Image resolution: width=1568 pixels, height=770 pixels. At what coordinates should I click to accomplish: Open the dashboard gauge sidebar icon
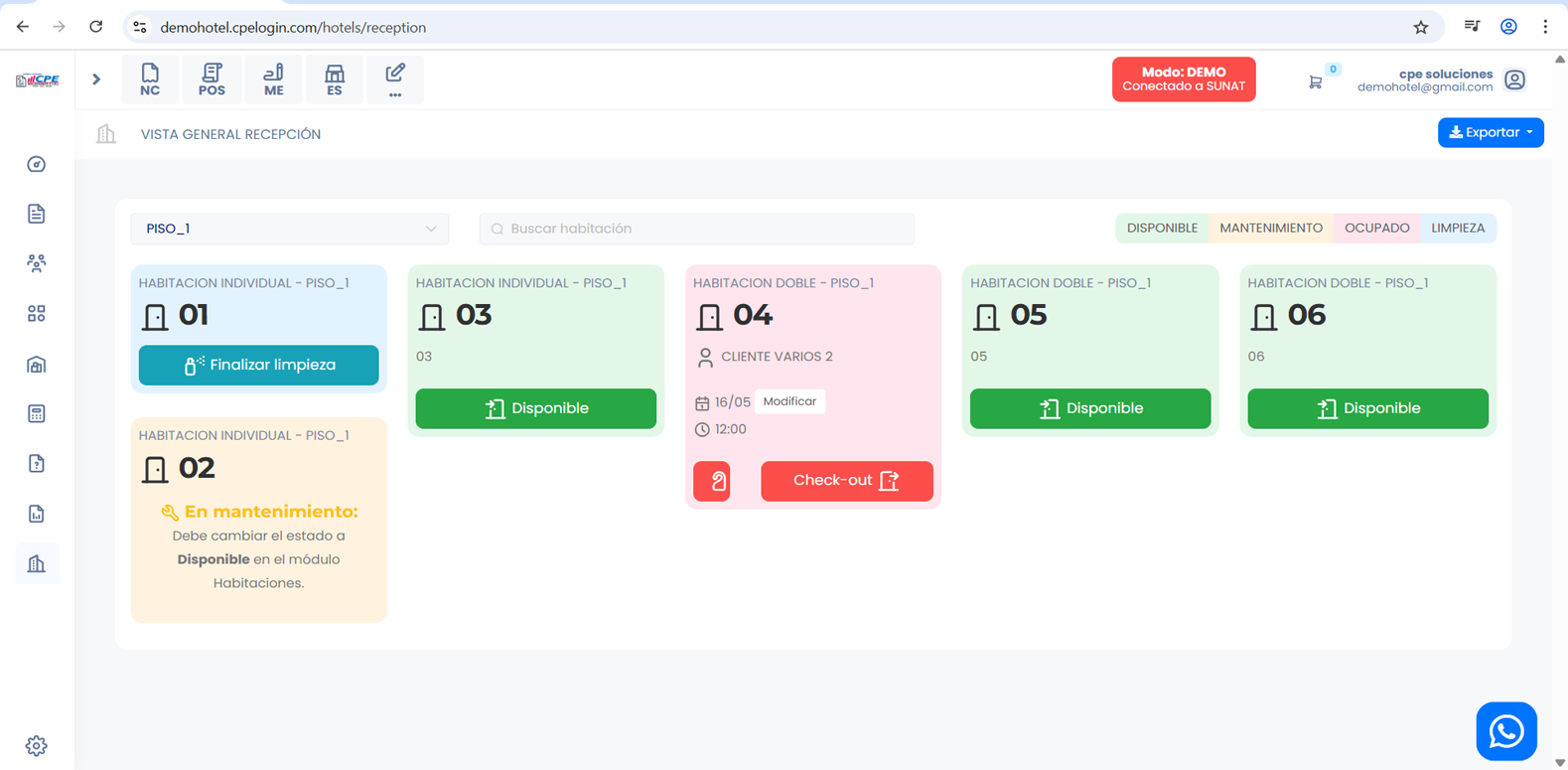tap(37, 164)
